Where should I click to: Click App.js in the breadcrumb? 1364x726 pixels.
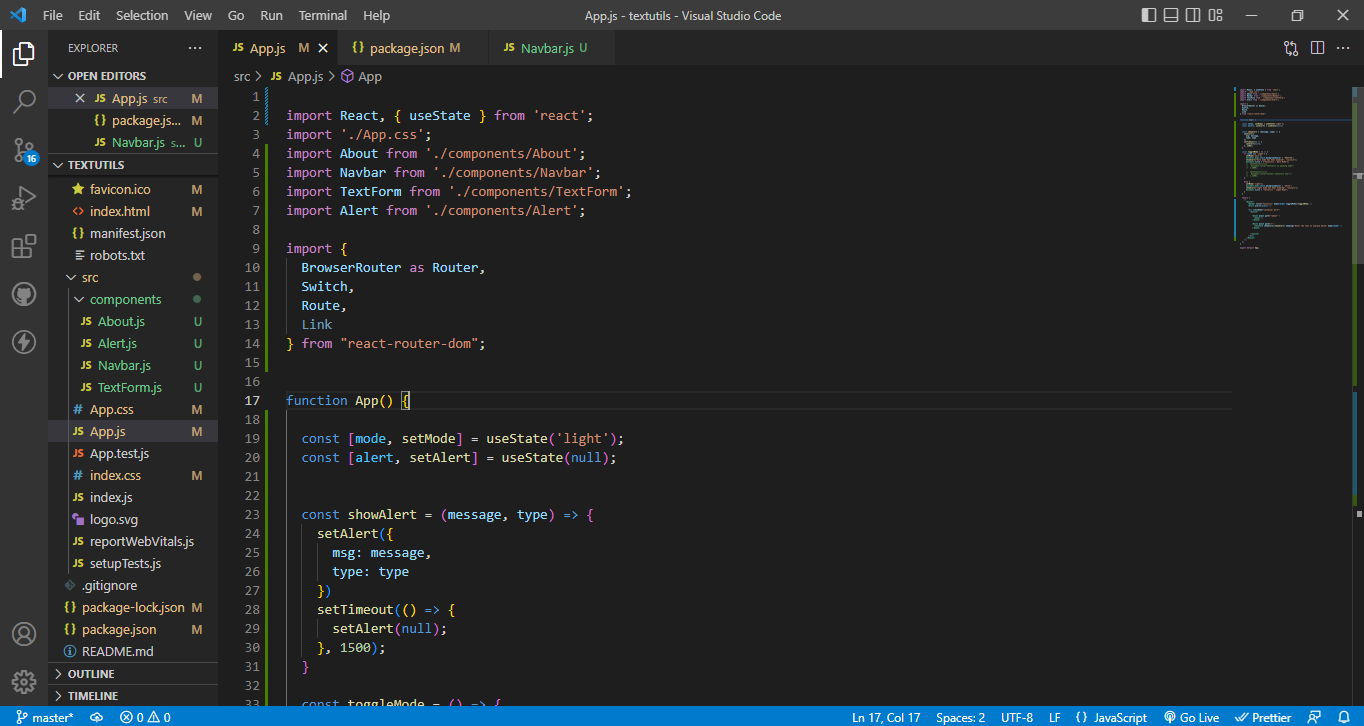point(296,76)
